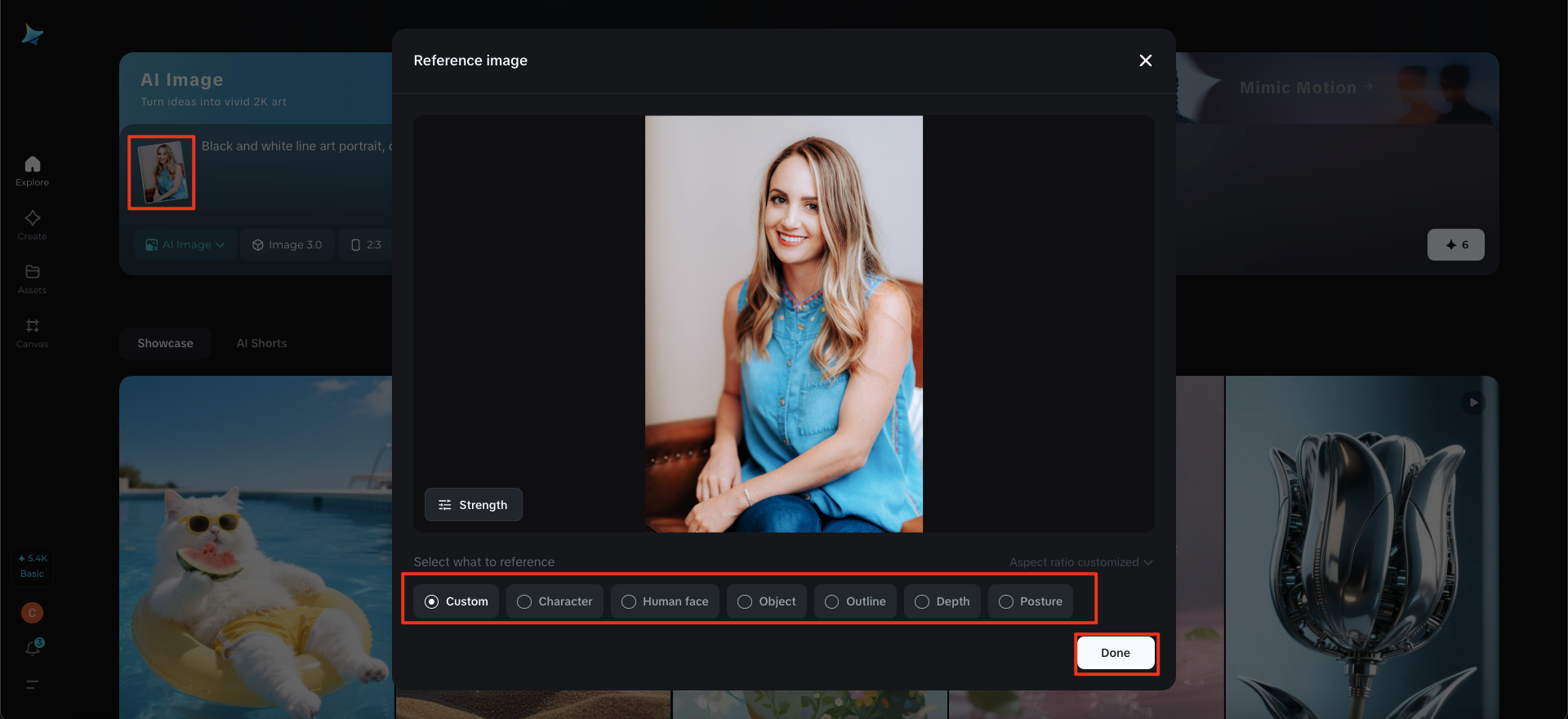The width and height of the screenshot is (1568, 719).
Task: Choose Object as reference type
Action: [x=766, y=601]
